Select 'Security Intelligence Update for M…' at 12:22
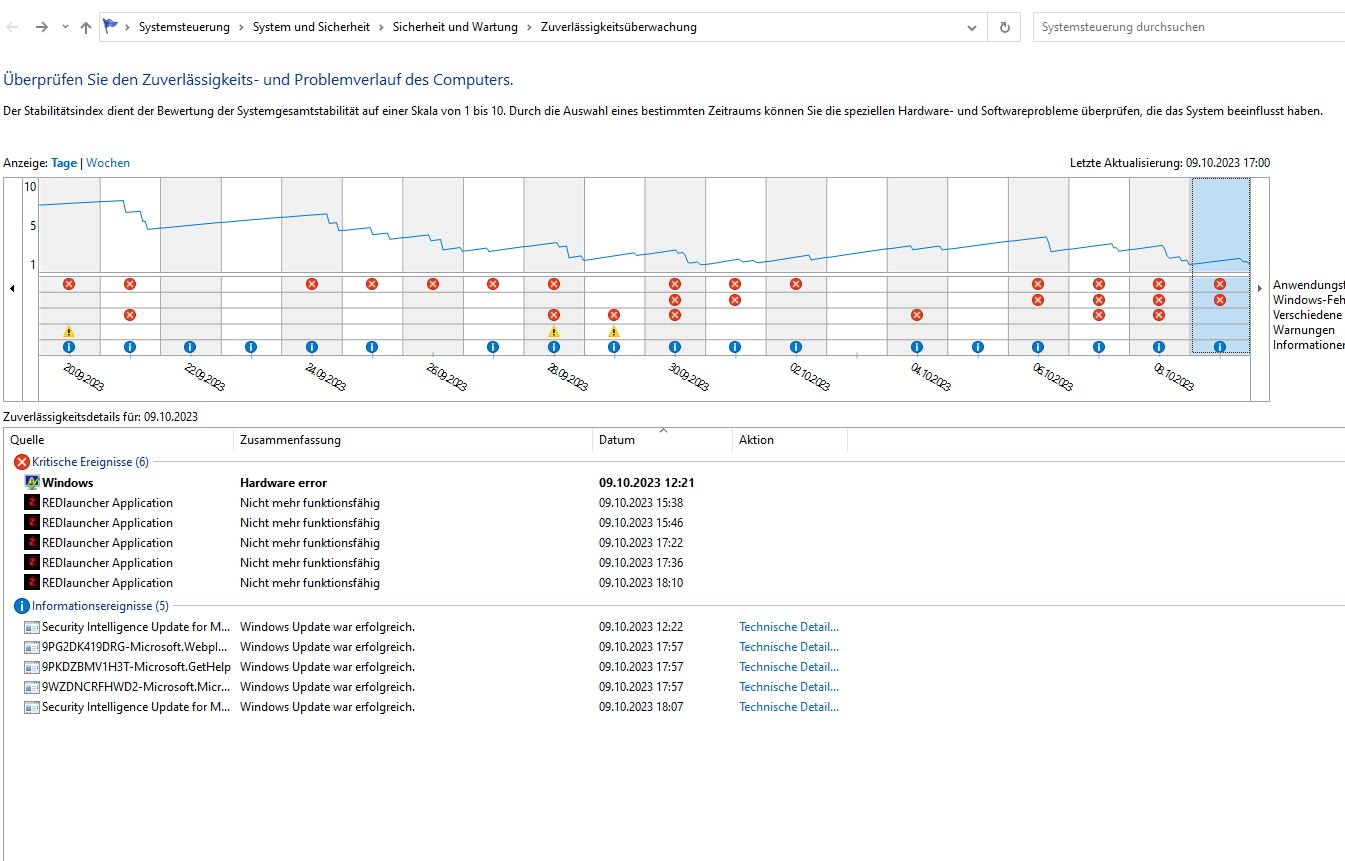Viewport: 1345px width, 861px height. coord(136,627)
